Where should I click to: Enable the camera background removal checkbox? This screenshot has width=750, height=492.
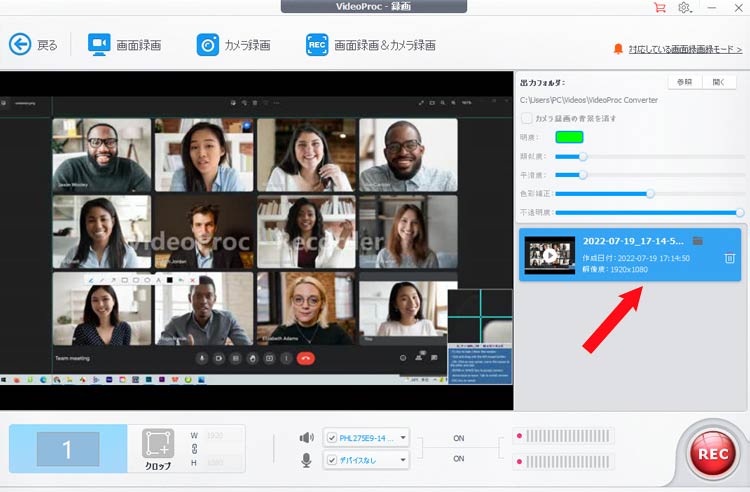click(x=527, y=118)
